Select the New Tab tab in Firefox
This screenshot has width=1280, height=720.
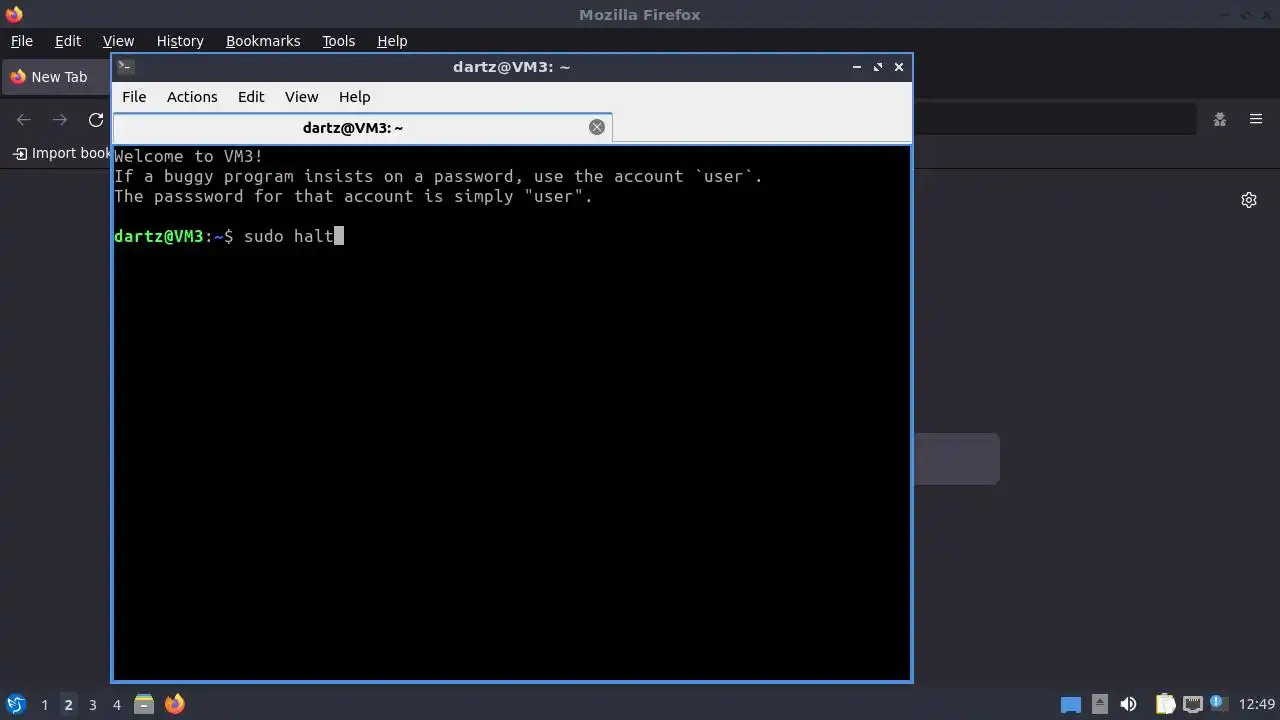point(56,77)
